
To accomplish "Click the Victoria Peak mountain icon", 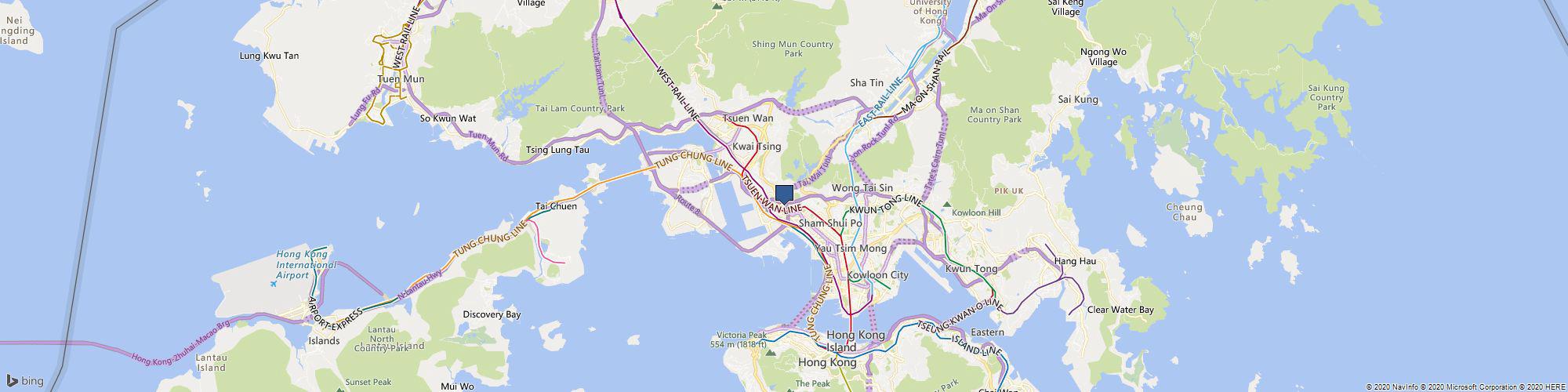I will pyautogui.click(x=770, y=354).
